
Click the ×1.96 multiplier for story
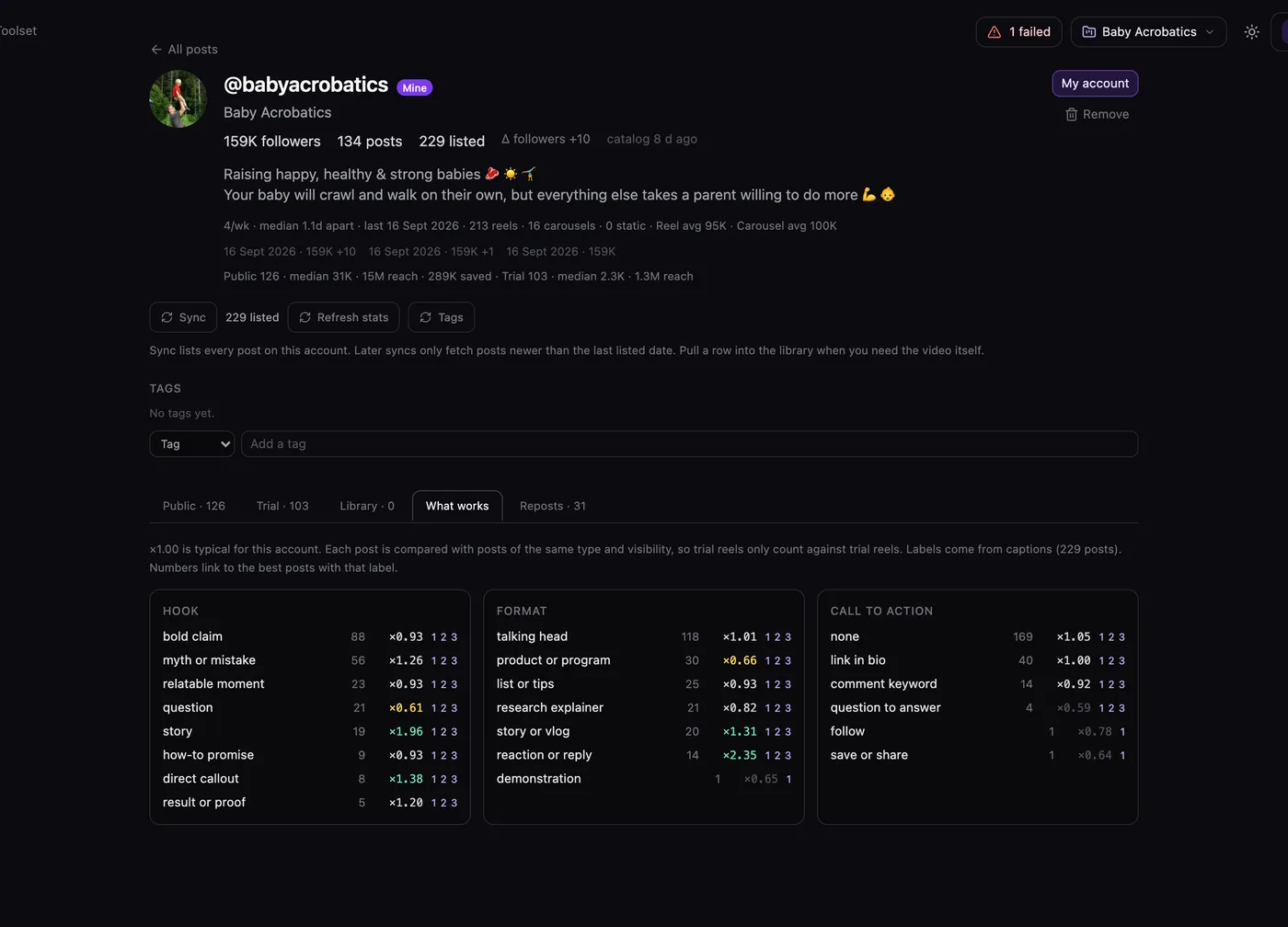(x=406, y=732)
